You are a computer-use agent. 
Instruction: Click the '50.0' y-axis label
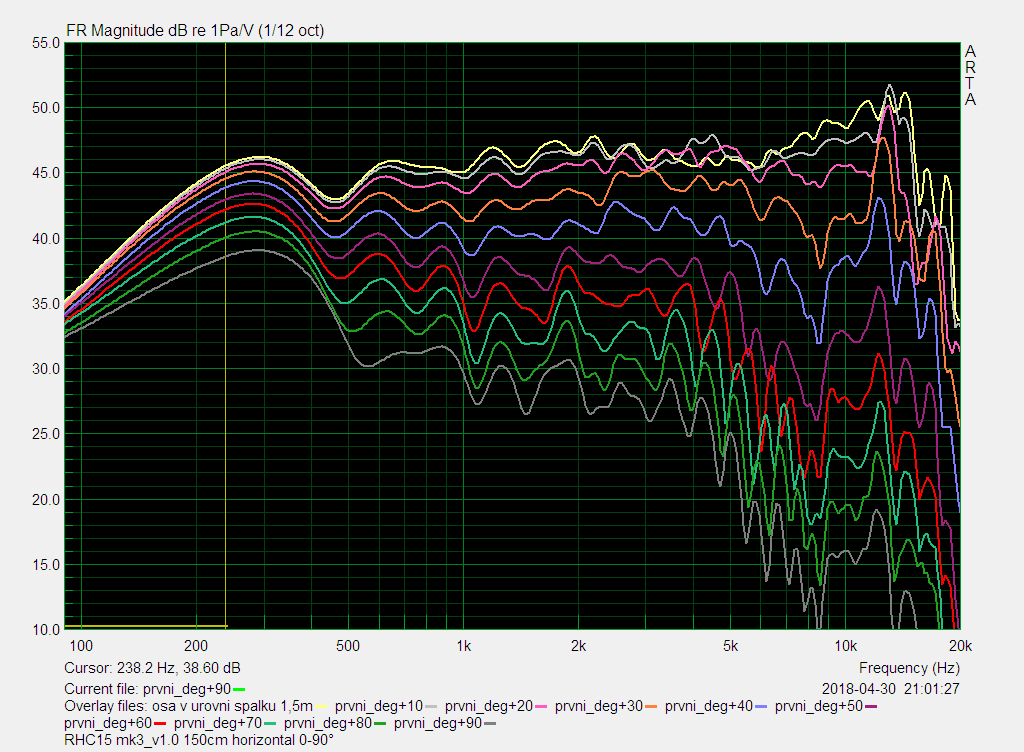(46, 108)
